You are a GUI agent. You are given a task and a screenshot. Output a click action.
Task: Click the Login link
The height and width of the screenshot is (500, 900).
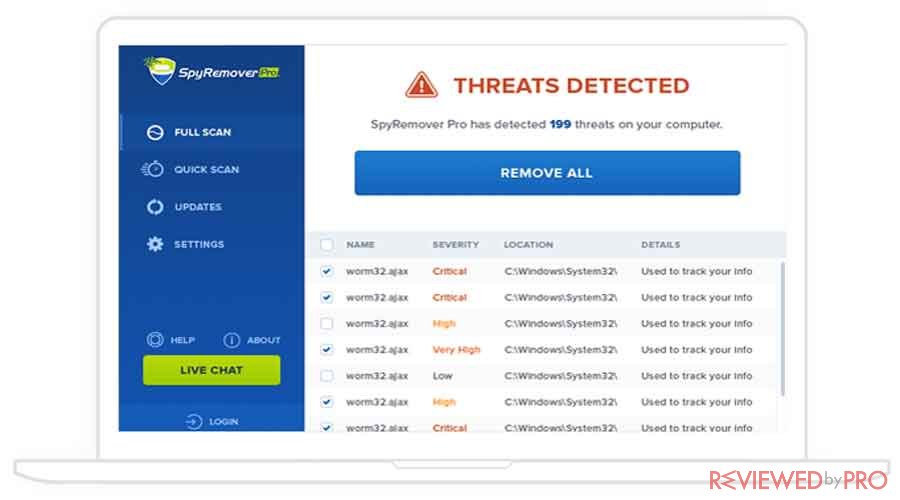click(x=212, y=421)
